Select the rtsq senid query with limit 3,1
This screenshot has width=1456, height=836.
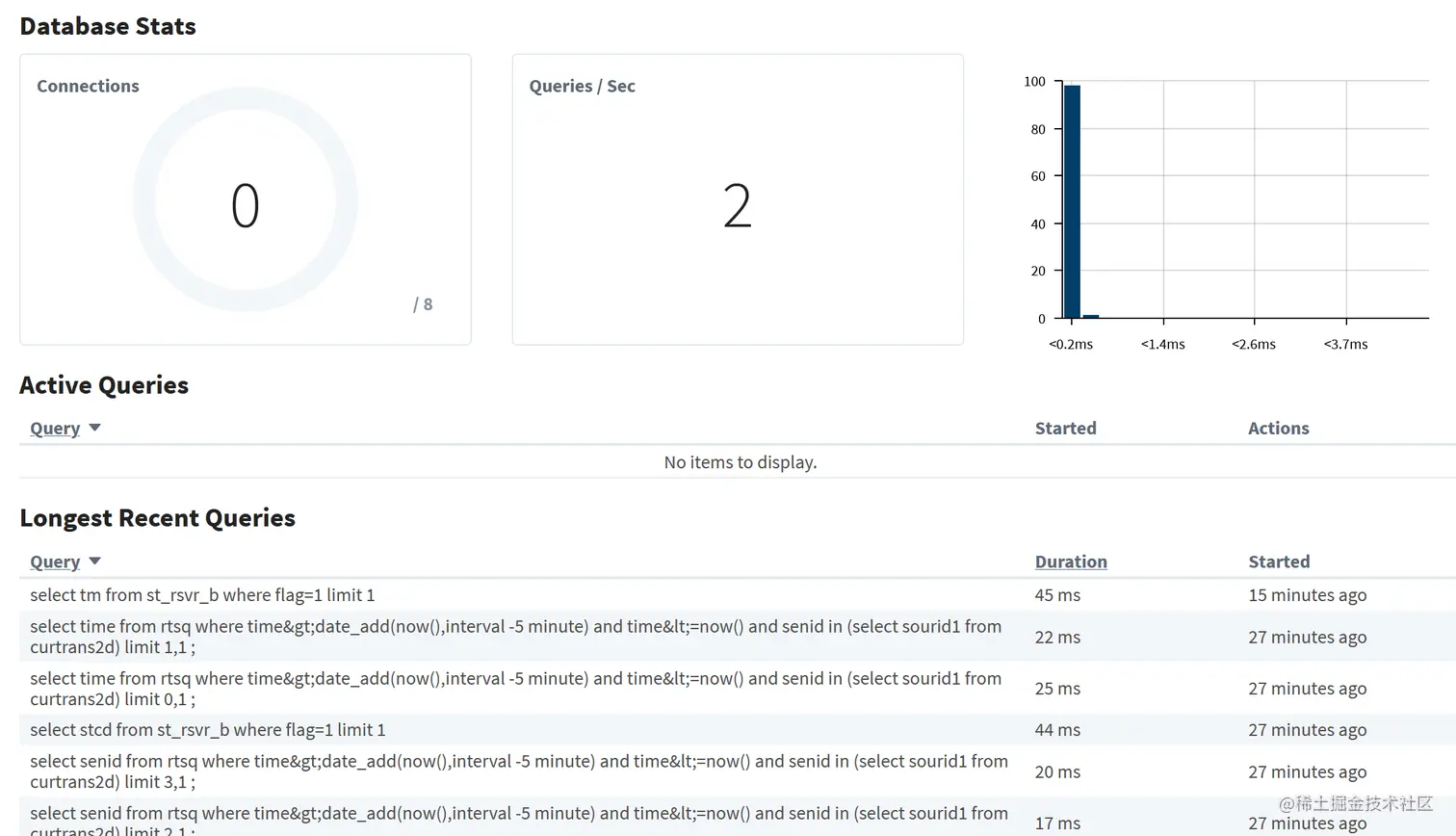click(738, 771)
